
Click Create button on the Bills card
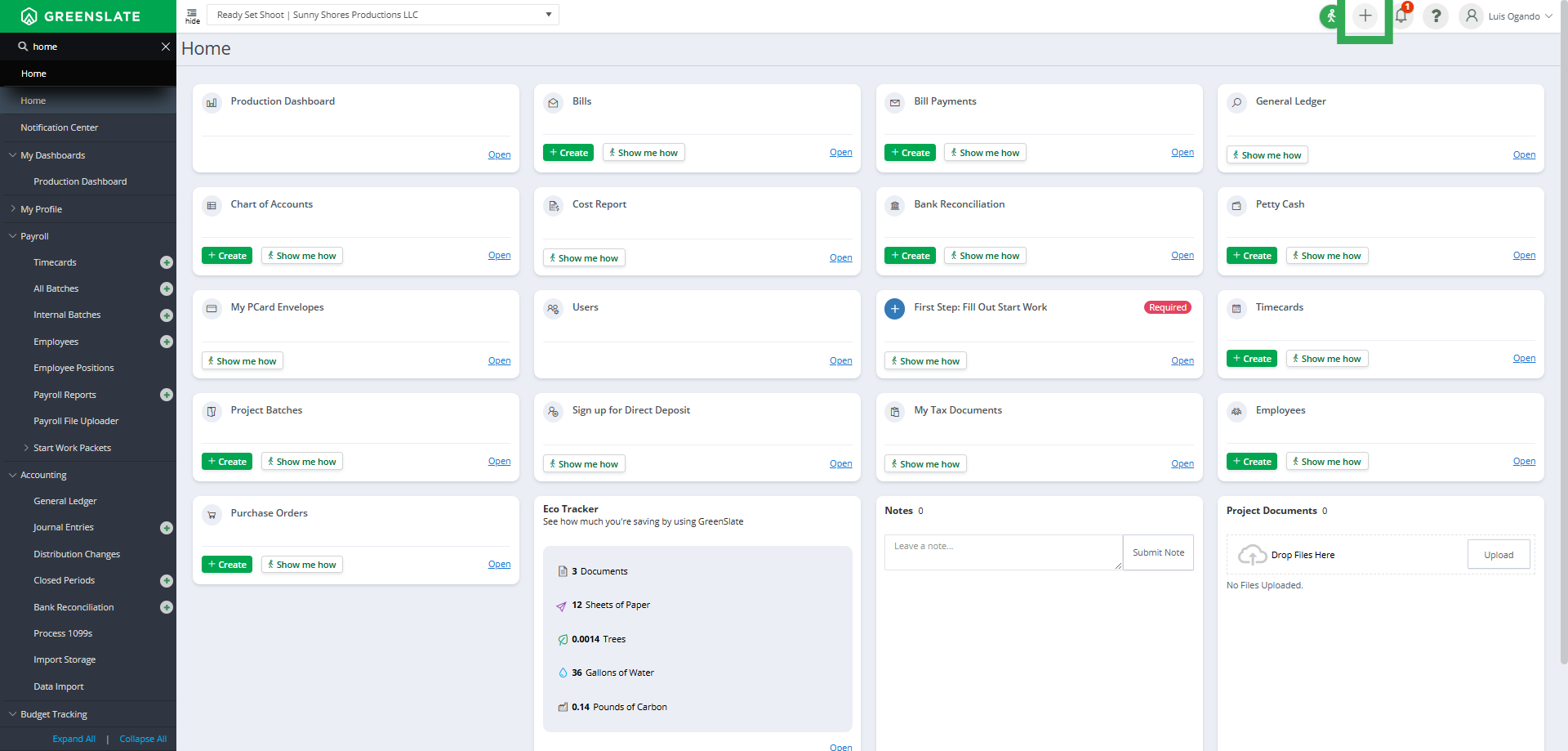568,153
